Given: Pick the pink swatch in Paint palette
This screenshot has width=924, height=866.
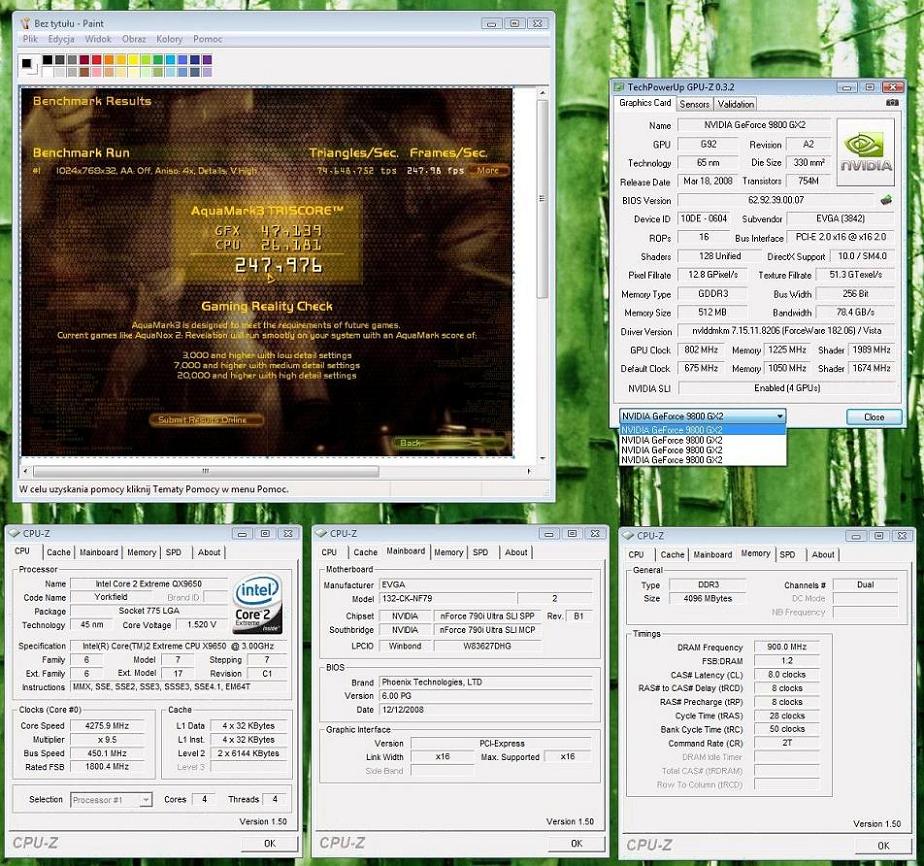Looking at the screenshot, I should coord(96,72).
